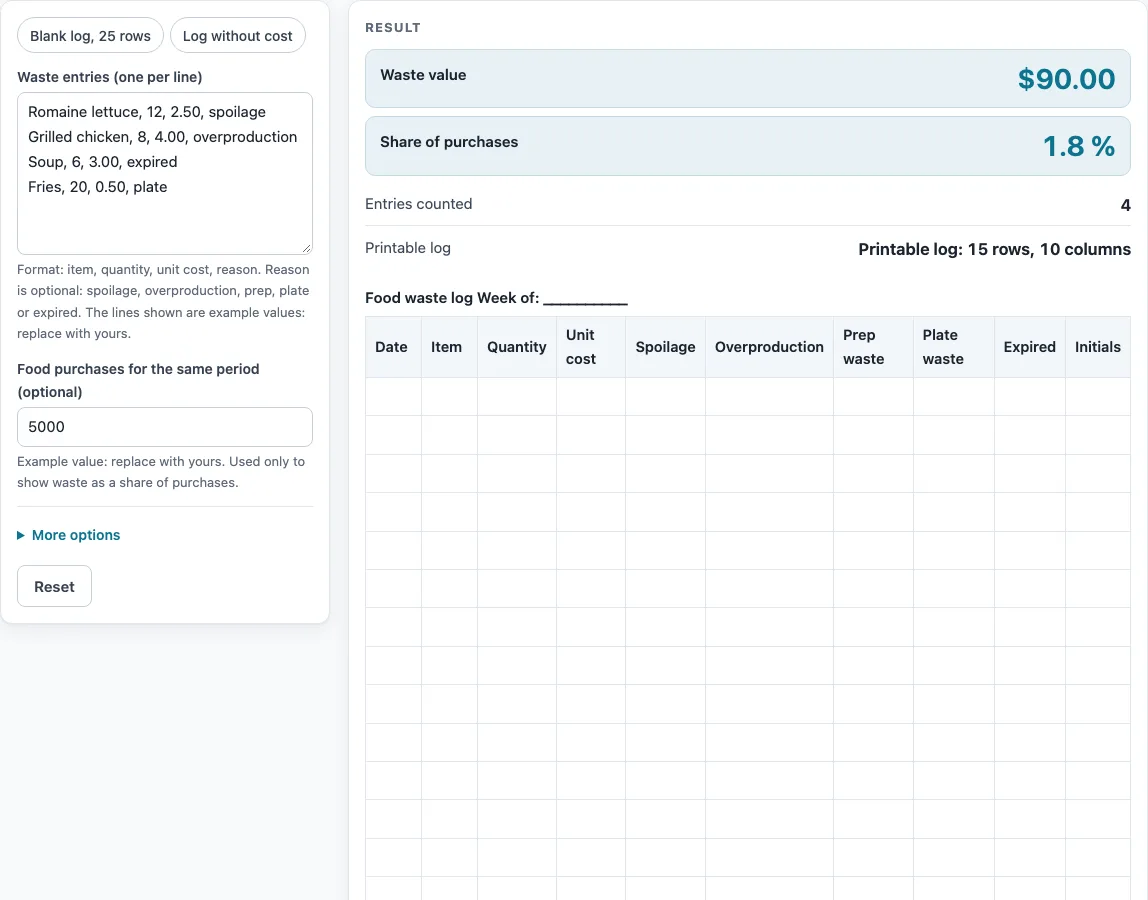Click the Entries counted value 4
The height and width of the screenshot is (900, 1148).
click(x=1125, y=205)
